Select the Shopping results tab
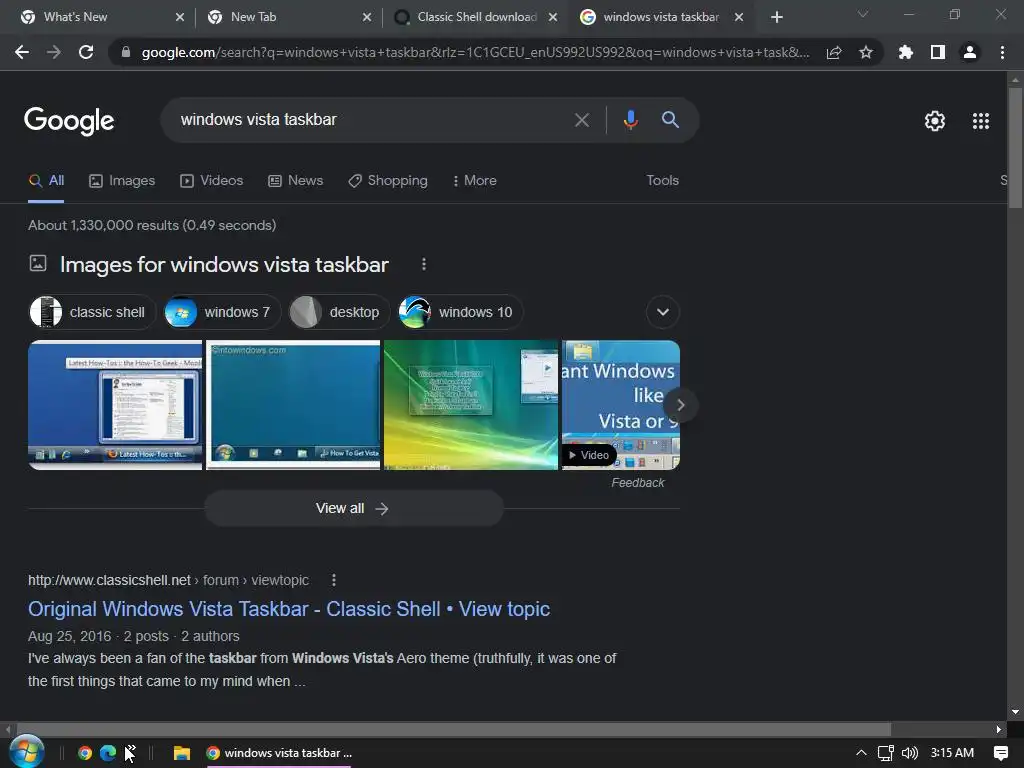This screenshot has height=768, width=1024. coord(388,181)
